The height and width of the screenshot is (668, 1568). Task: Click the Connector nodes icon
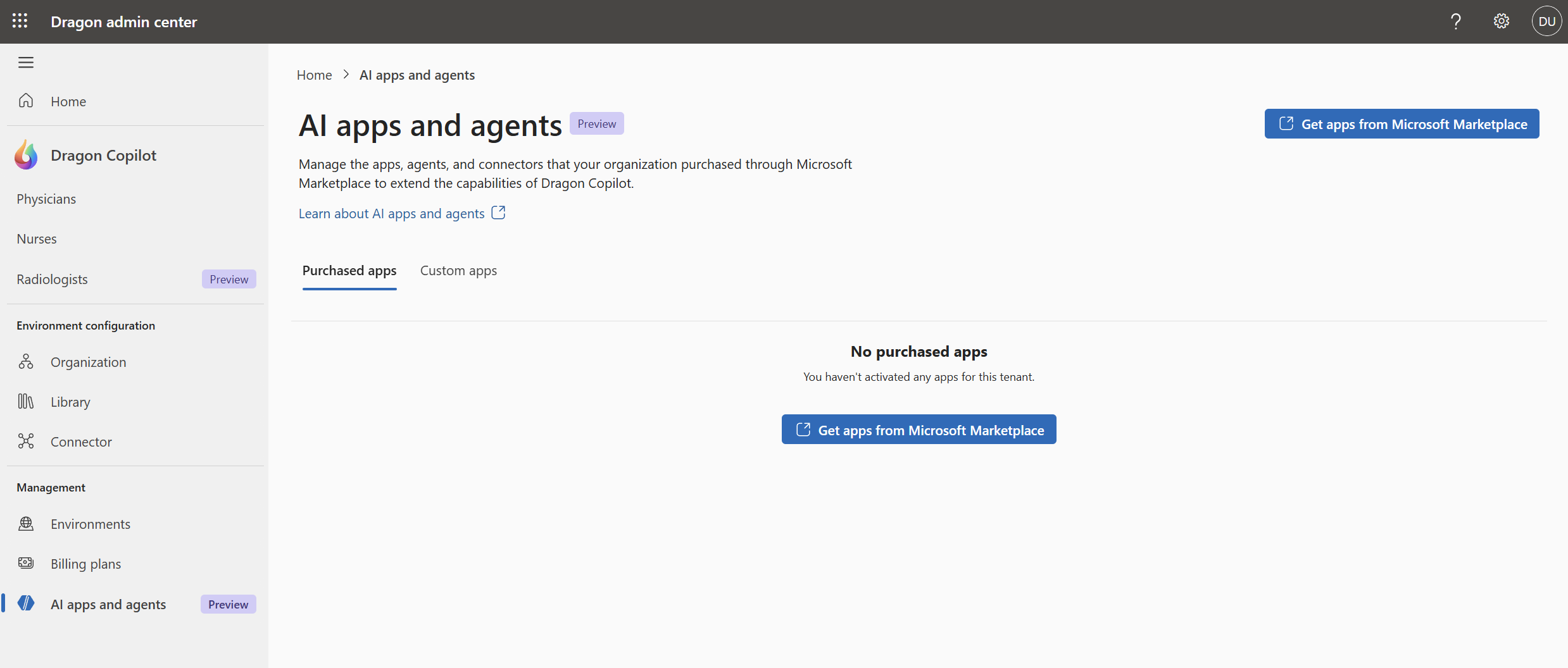26,442
